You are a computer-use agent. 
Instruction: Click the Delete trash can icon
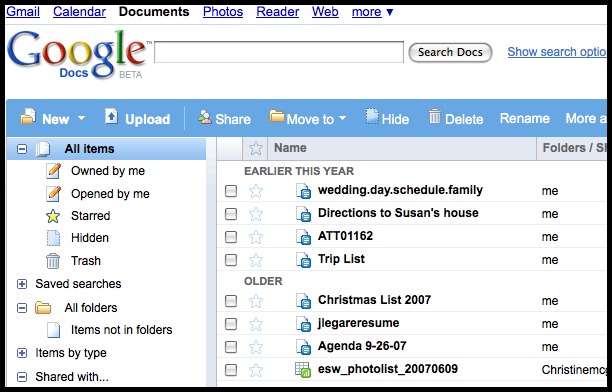(x=434, y=117)
